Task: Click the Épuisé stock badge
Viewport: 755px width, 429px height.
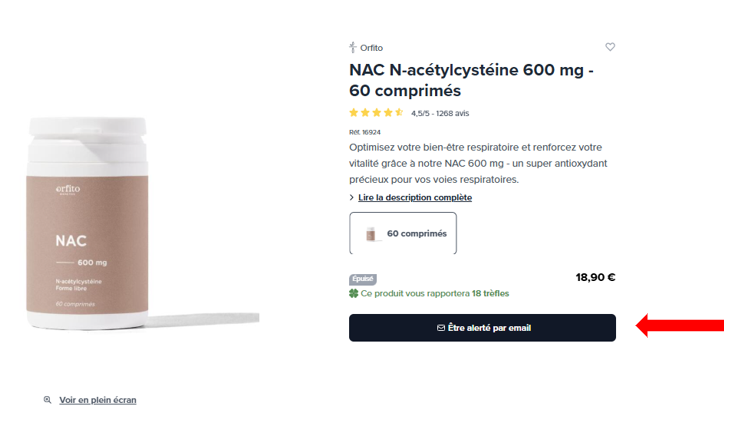Action: pyautogui.click(x=363, y=279)
